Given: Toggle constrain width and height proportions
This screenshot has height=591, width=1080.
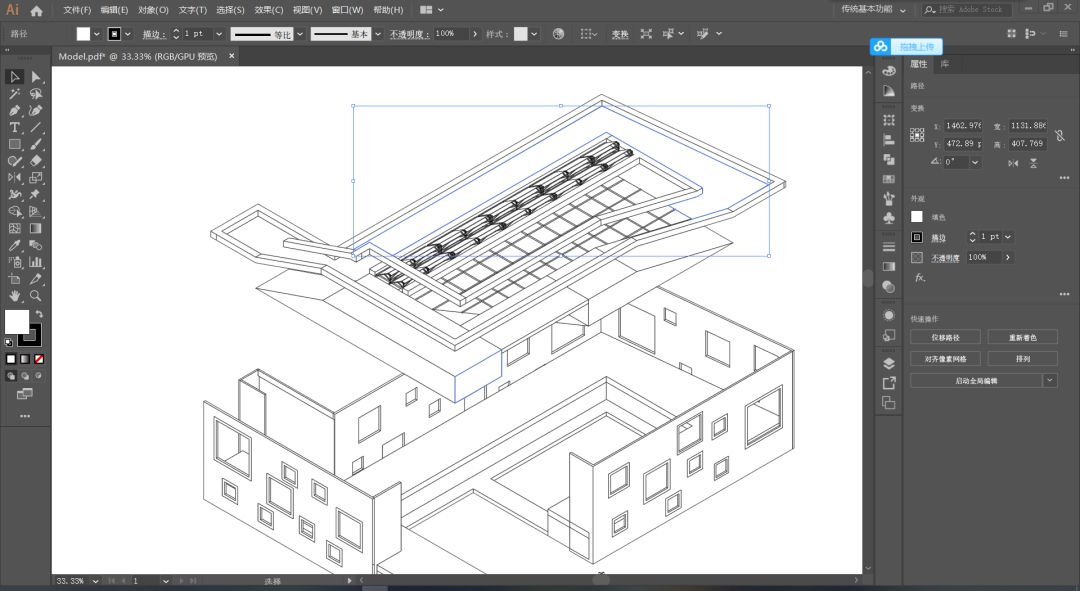Looking at the screenshot, I should [1060, 136].
